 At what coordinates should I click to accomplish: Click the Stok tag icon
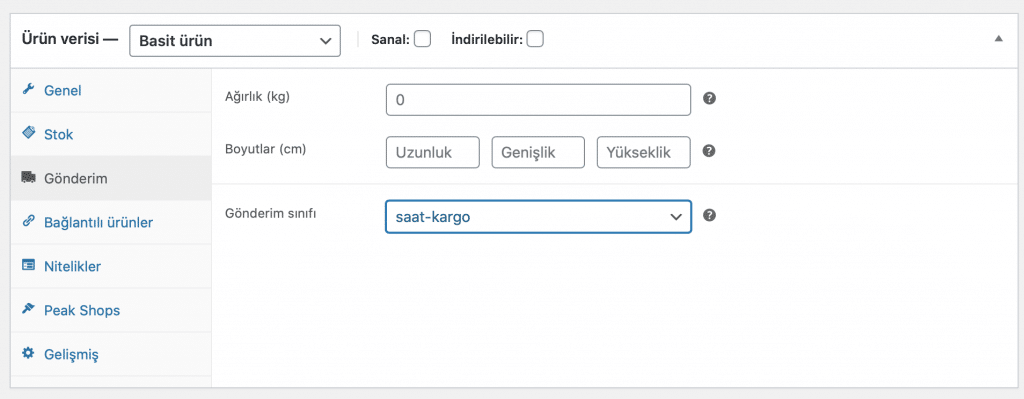click(28, 134)
